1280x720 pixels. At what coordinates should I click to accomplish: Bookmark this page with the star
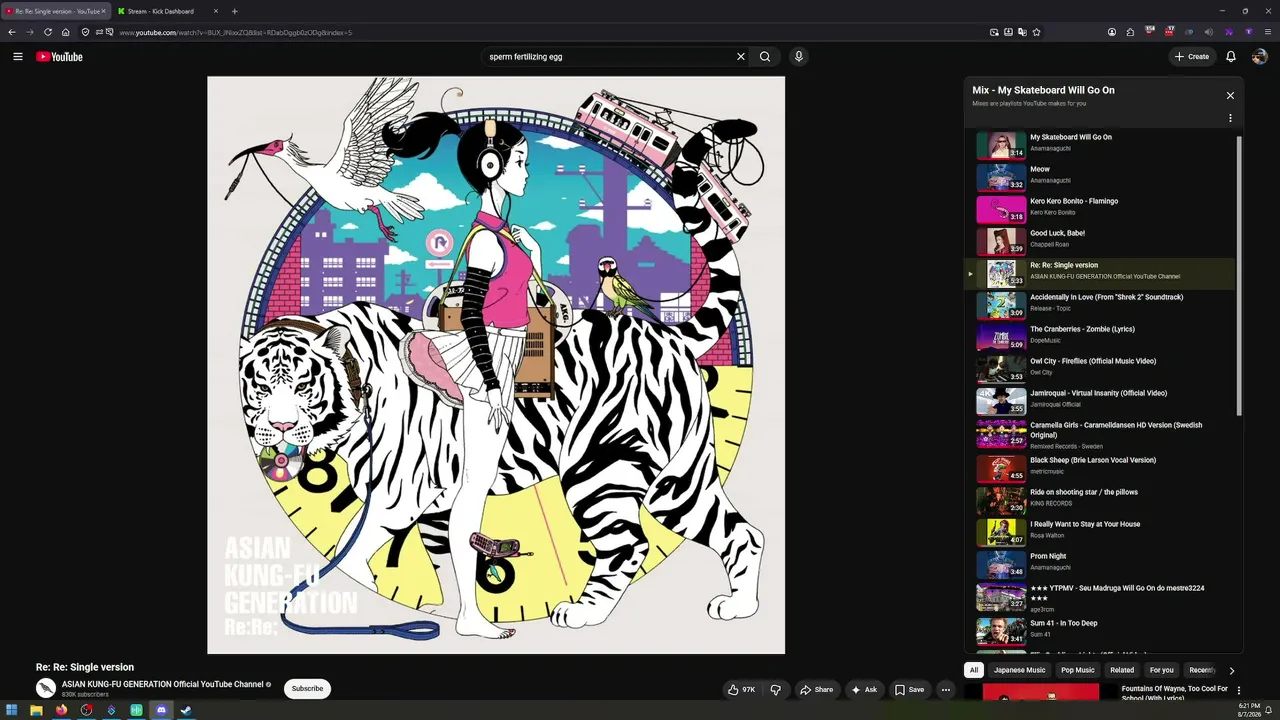click(1036, 32)
